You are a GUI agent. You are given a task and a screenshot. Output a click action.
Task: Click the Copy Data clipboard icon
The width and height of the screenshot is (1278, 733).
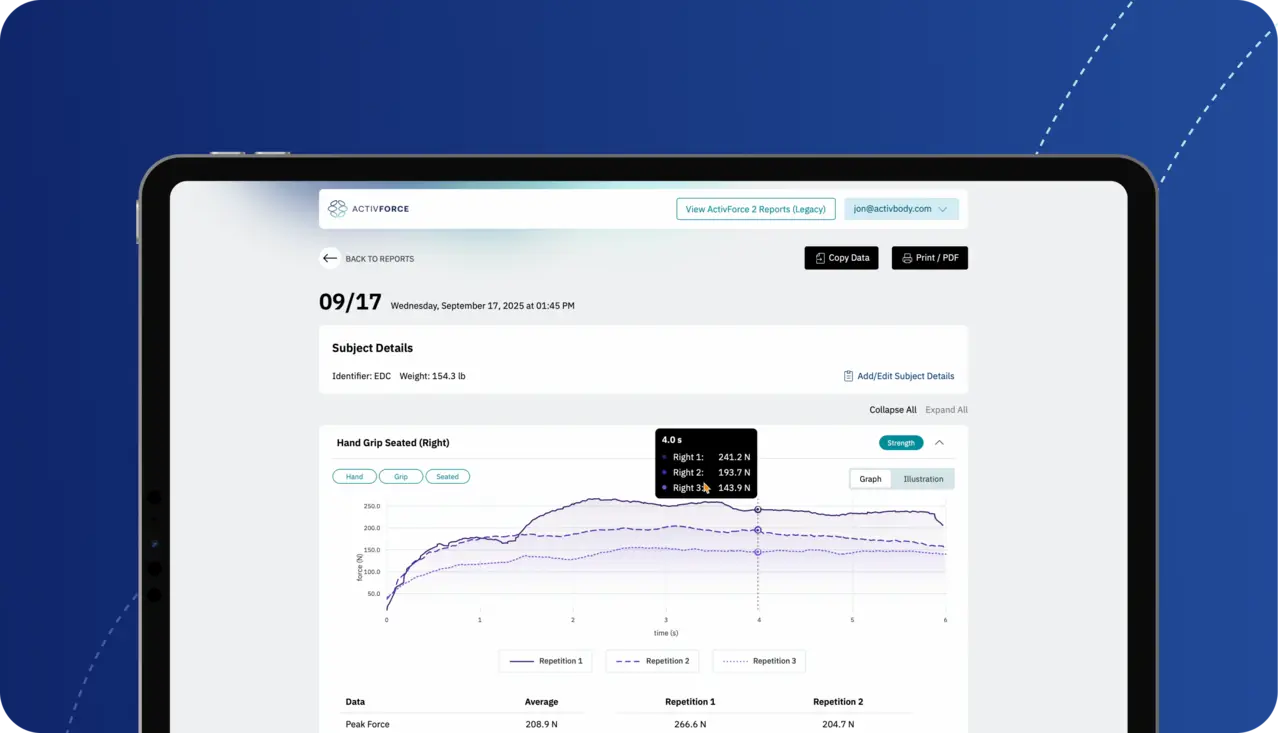point(820,258)
